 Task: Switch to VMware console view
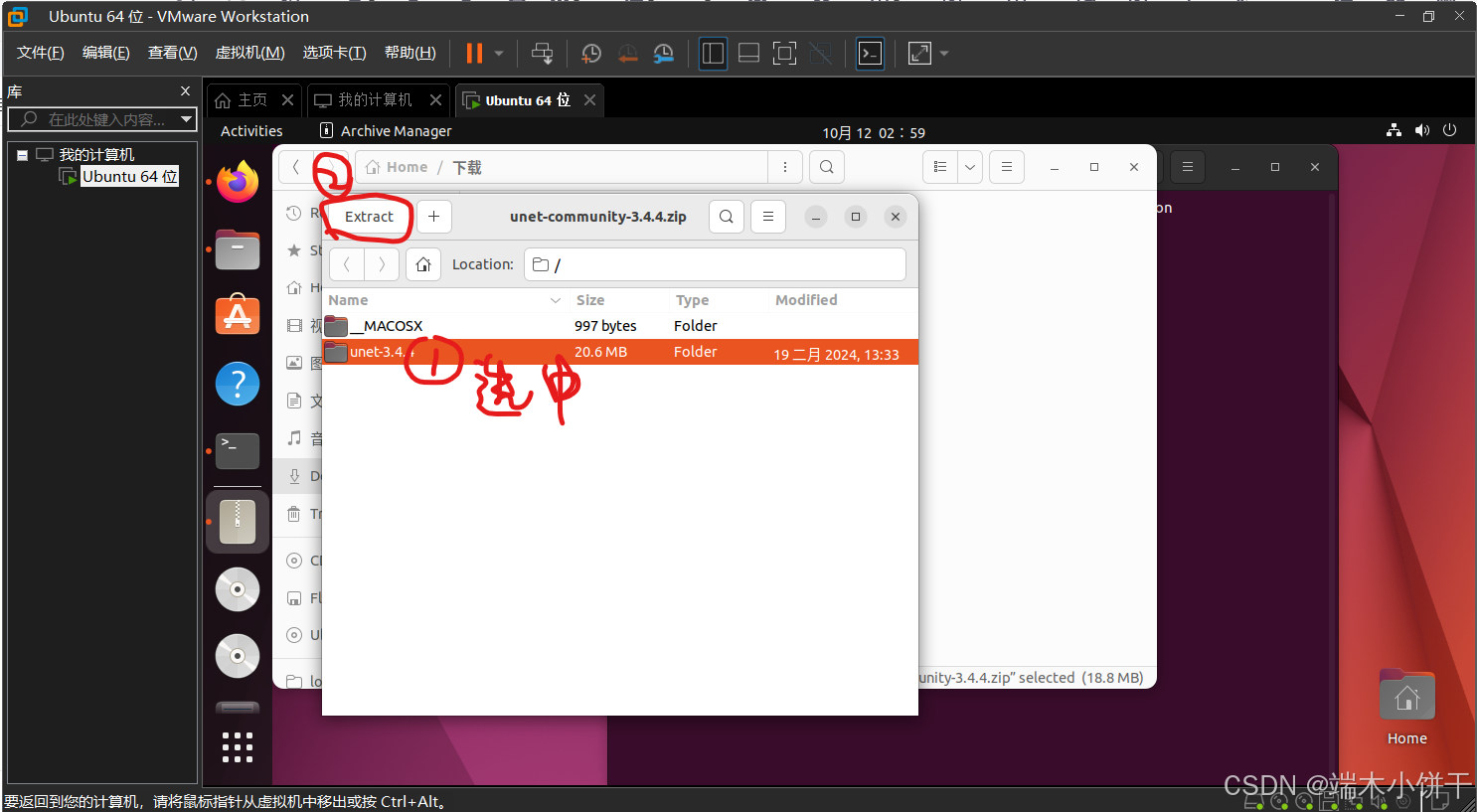(870, 53)
